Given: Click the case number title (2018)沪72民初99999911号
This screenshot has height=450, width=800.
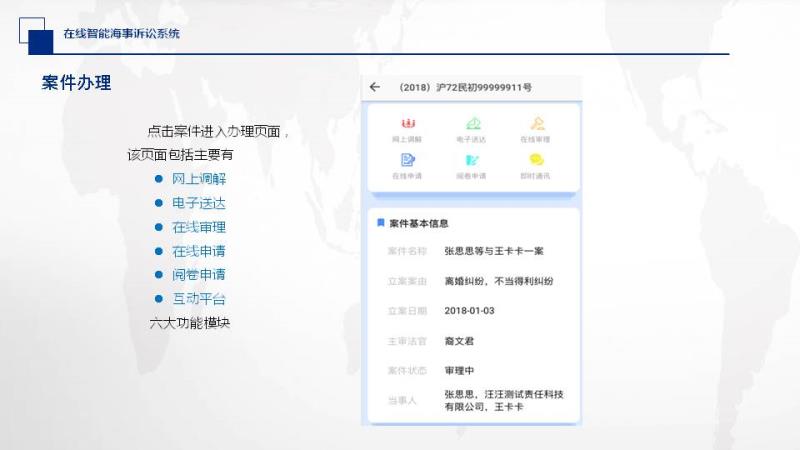Looking at the screenshot, I should [464, 88].
